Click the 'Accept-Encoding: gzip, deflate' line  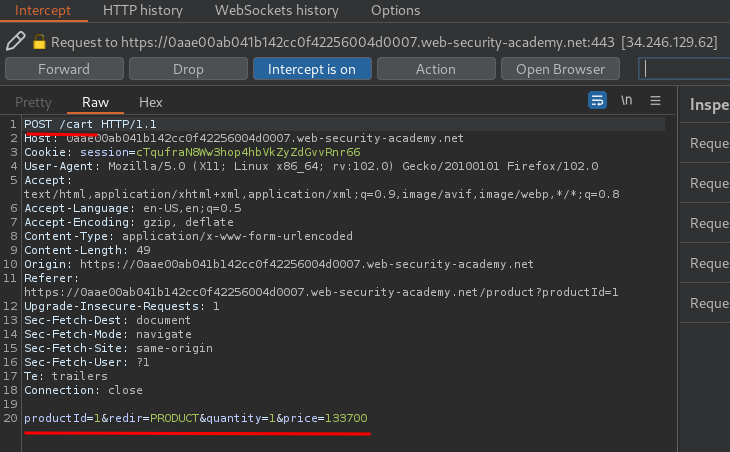(x=129, y=222)
